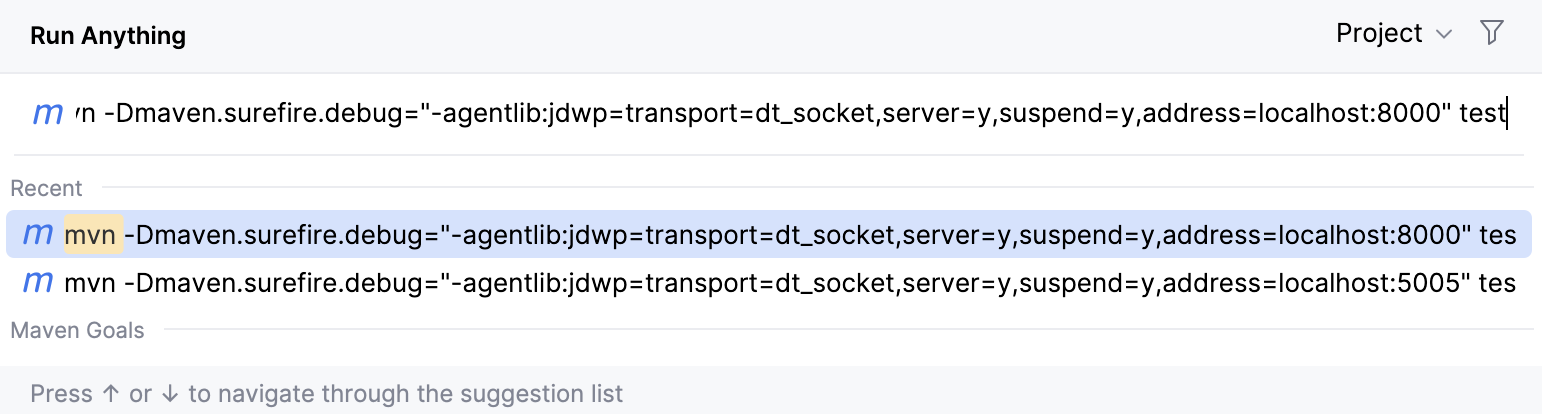Image resolution: width=1542 pixels, height=414 pixels.
Task: Select recent command with address localhost:8000
Action: click(790, 235)
